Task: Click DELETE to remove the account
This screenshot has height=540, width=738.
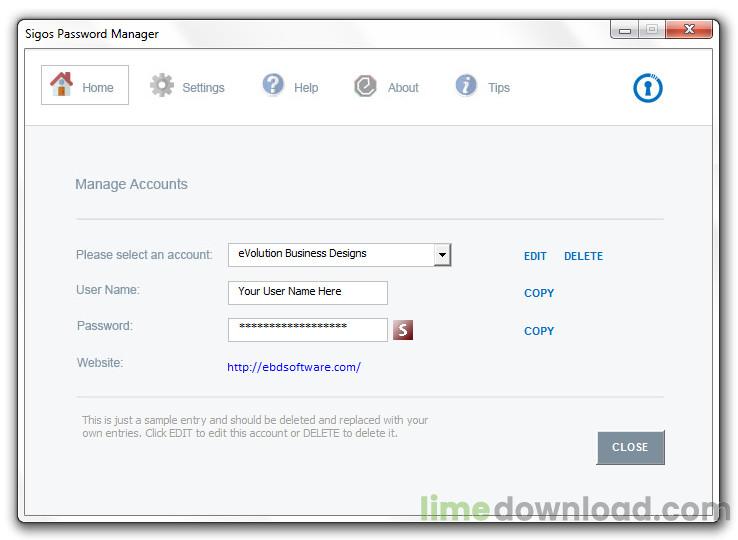Action: (583, 256)
